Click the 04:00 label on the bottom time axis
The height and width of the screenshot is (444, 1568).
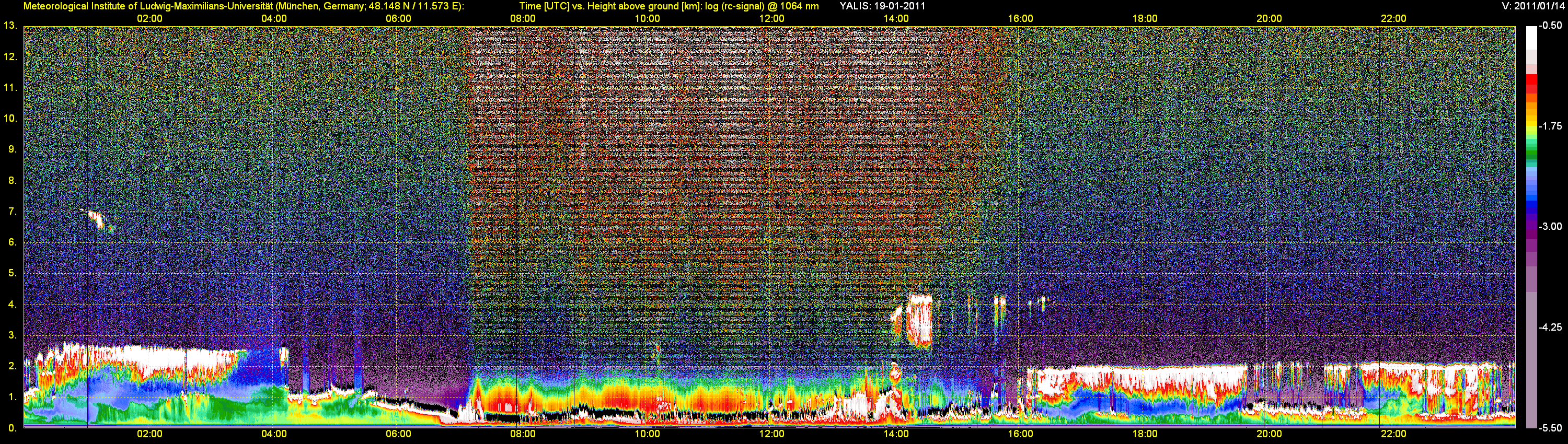274,434
